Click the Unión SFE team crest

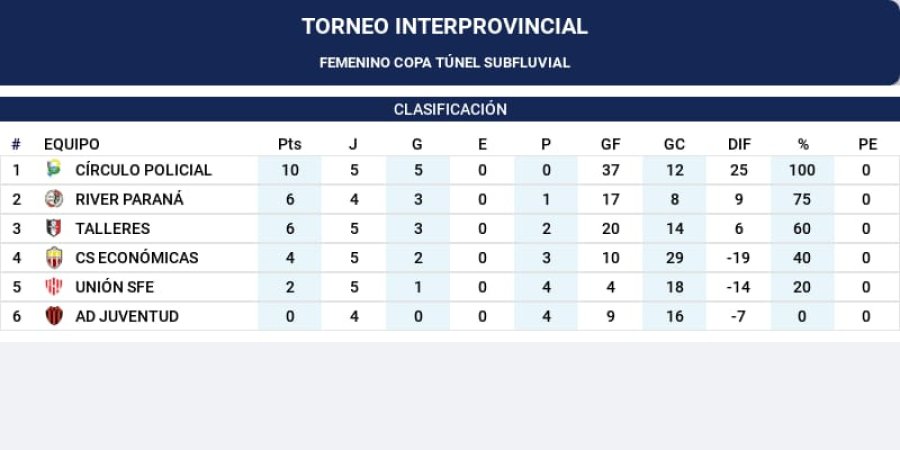54,287
